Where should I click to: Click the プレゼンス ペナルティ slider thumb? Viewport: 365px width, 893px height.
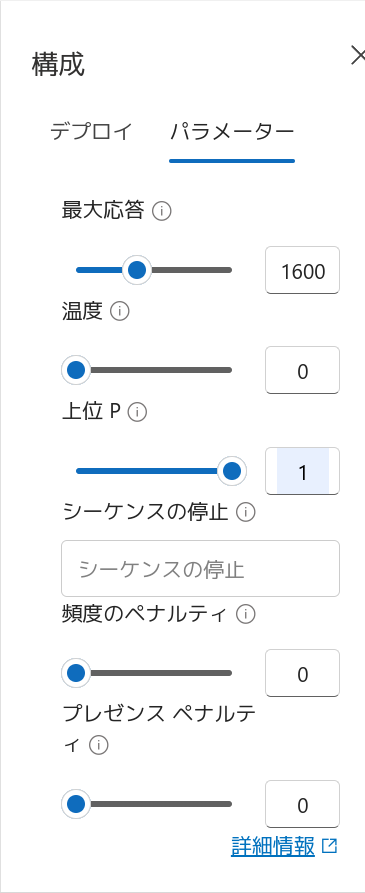point(76,804)
